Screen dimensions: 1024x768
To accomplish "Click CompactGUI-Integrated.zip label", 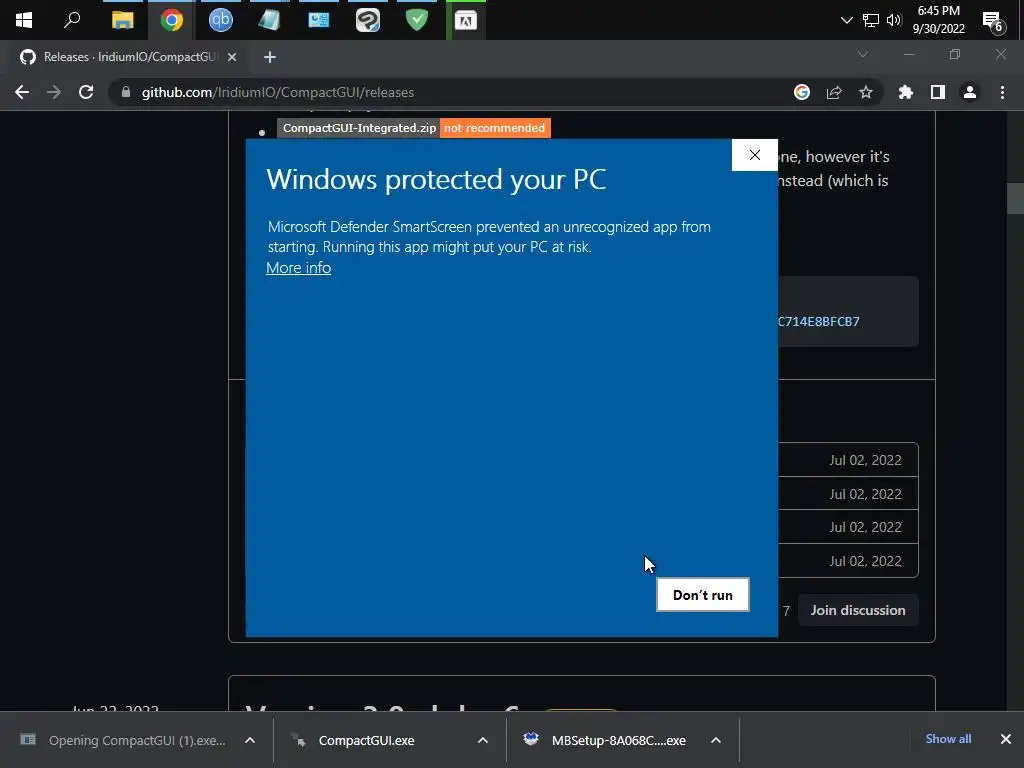I will click(x=359, y=128).
